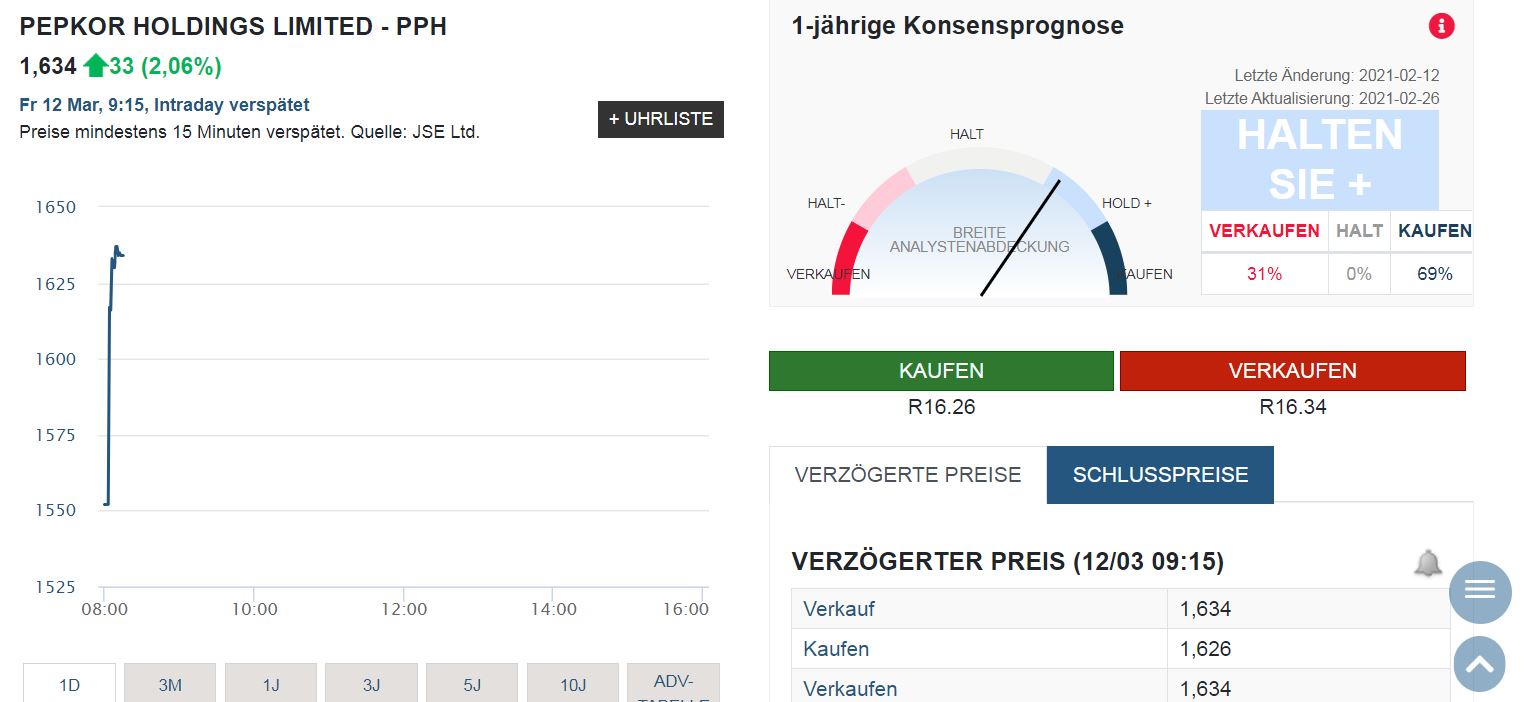
Task: Select the 1D chart timeframe
Action: [68, 683]
